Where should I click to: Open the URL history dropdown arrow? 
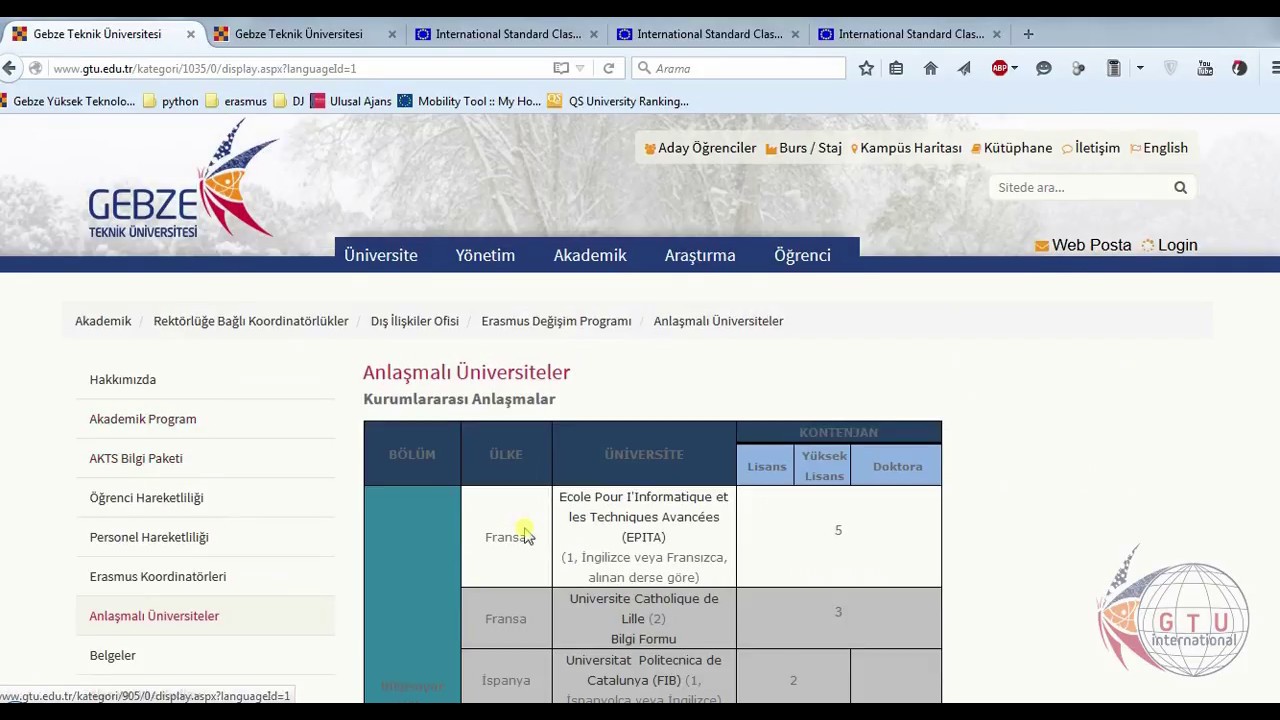(x=580, y=69)
